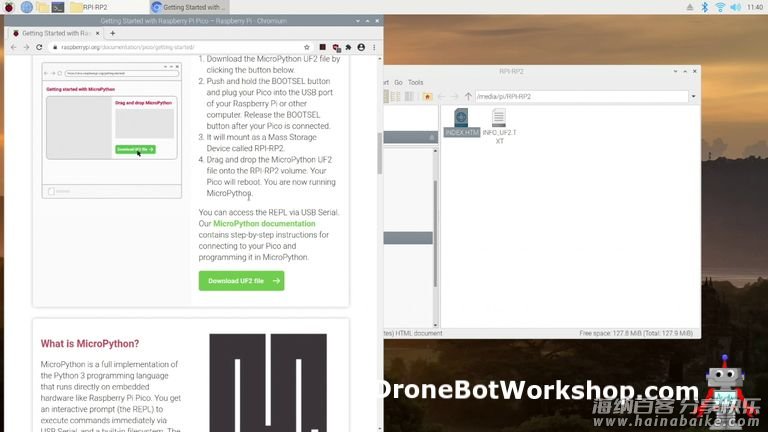Shade the Chromium window using title bar arrow
This screenshot has height=432, width=768.
coord(358,21)
